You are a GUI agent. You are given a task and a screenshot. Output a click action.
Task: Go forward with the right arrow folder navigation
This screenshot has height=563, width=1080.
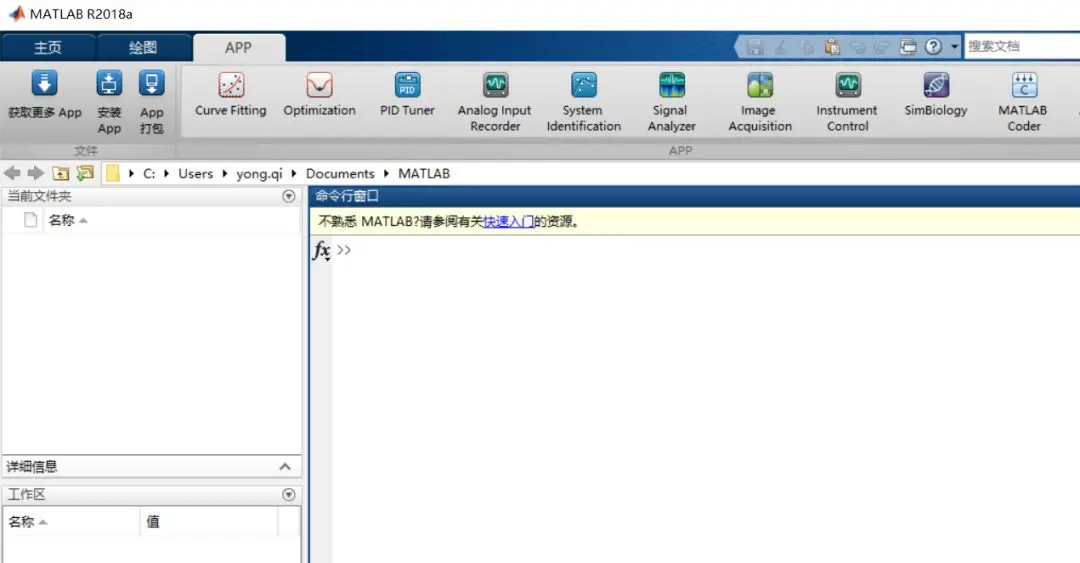(36, 173)
